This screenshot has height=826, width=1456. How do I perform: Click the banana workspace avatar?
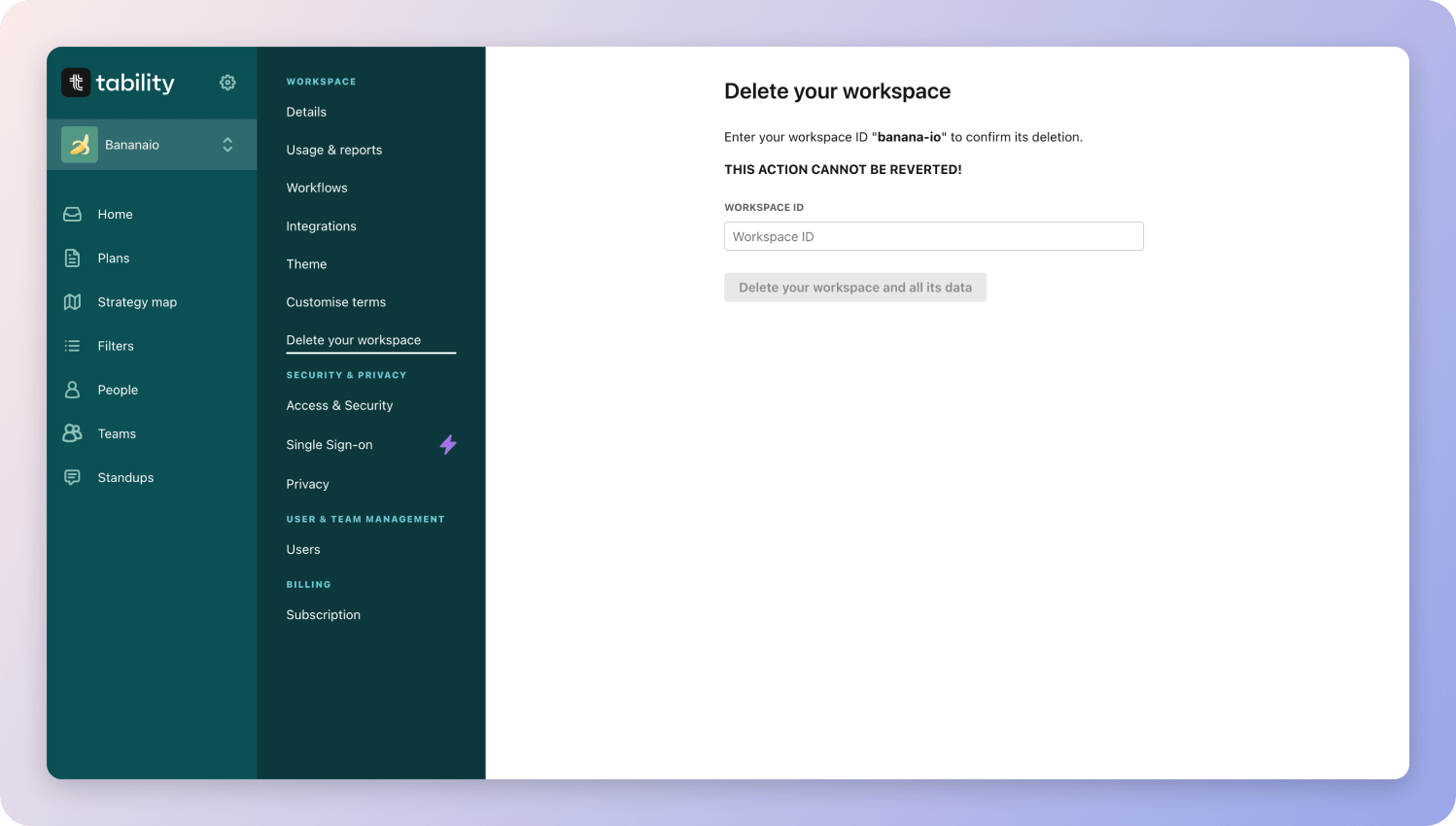pos(80,145)
